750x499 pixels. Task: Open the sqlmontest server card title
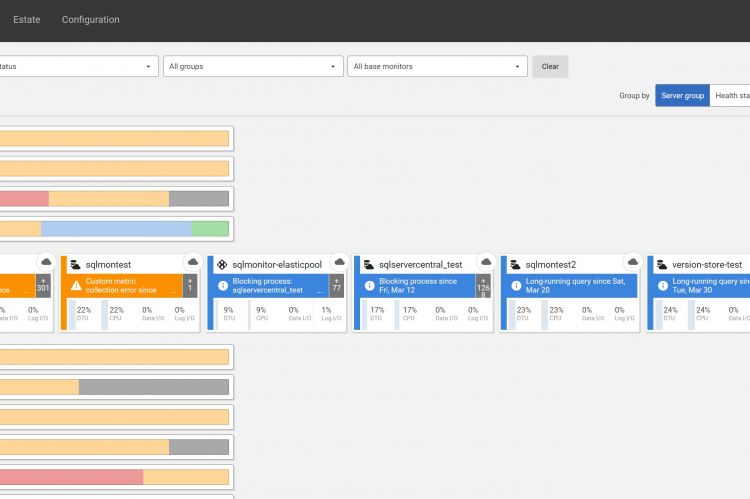(108, 265)
